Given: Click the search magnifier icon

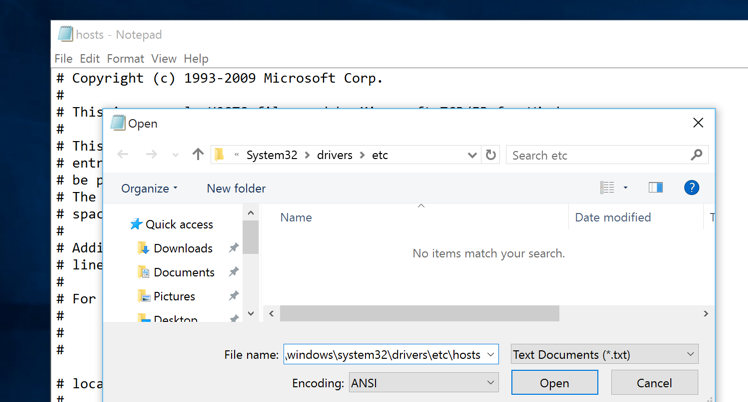Looking at the screenshot, I should (x=696, y=155).
